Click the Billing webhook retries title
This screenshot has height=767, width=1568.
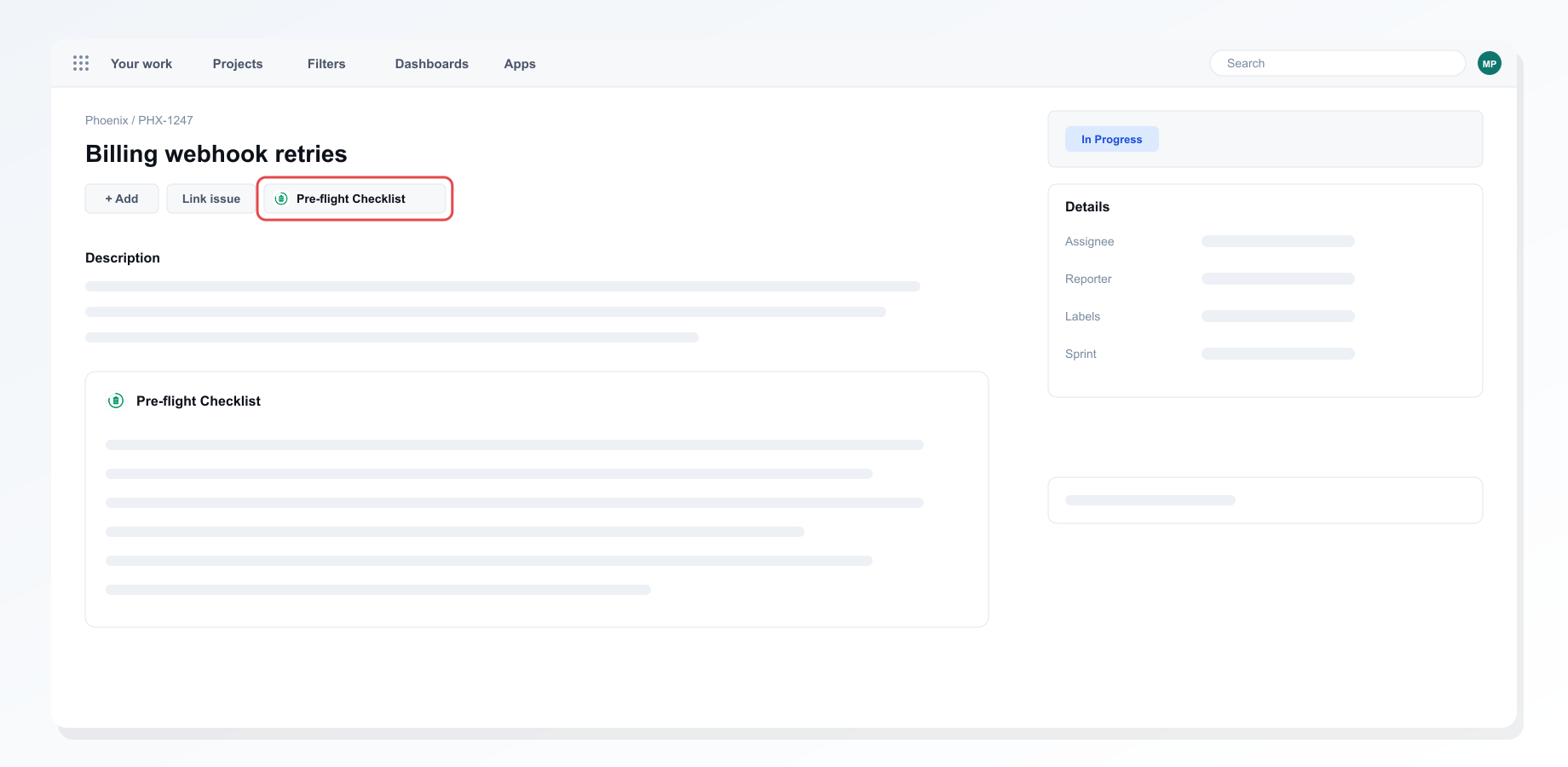(216, 153)
